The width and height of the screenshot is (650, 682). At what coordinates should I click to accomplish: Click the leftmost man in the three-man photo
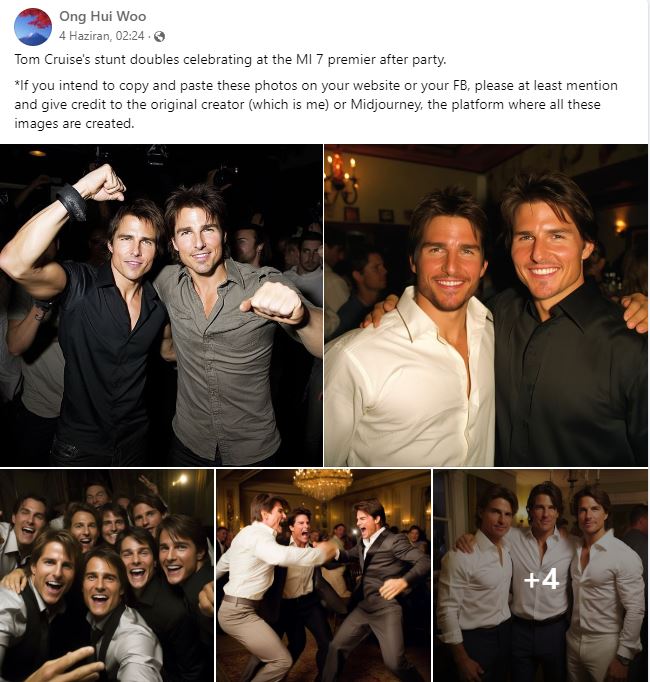click(479, 583)
